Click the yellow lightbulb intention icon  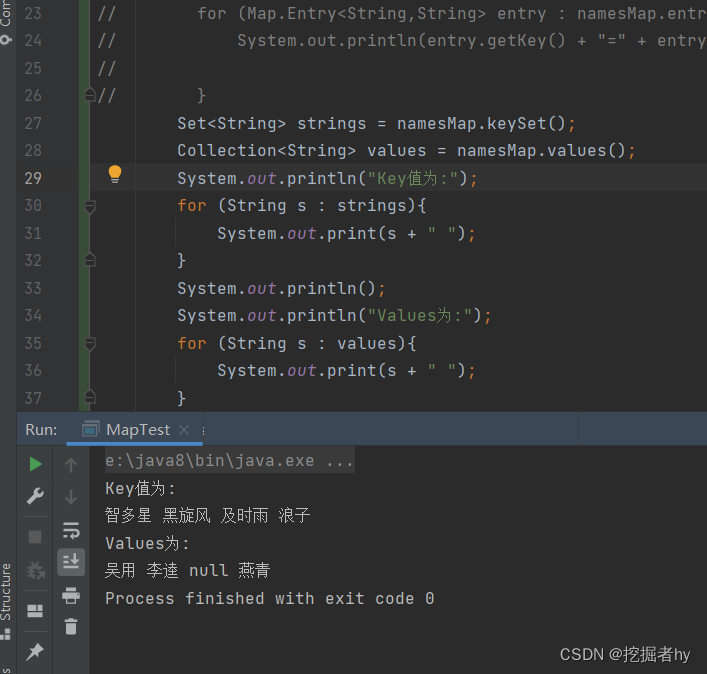pyautogui.click(x=115, y=174)
